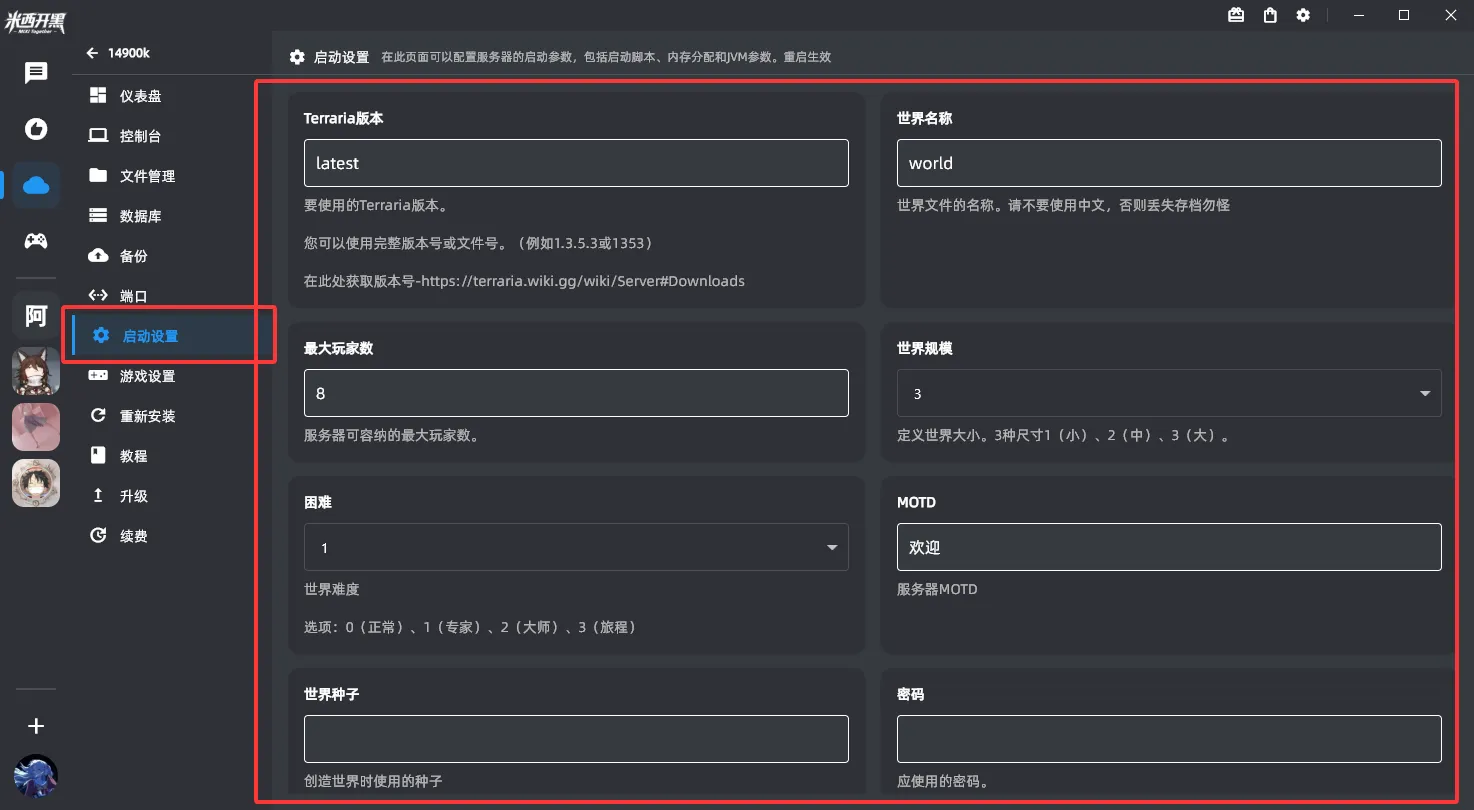Click the 14900k server name label

(129, 53)
